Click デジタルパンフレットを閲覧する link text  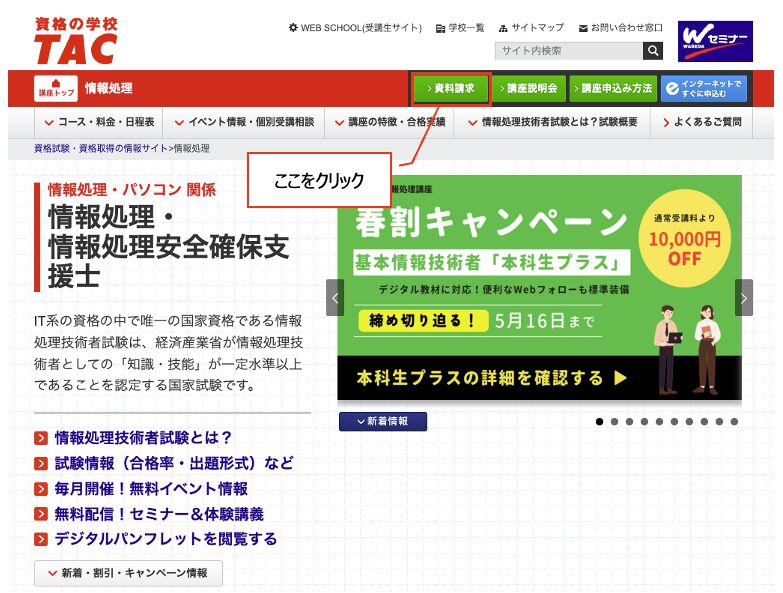pyautogui.click(x=166, y=539)
